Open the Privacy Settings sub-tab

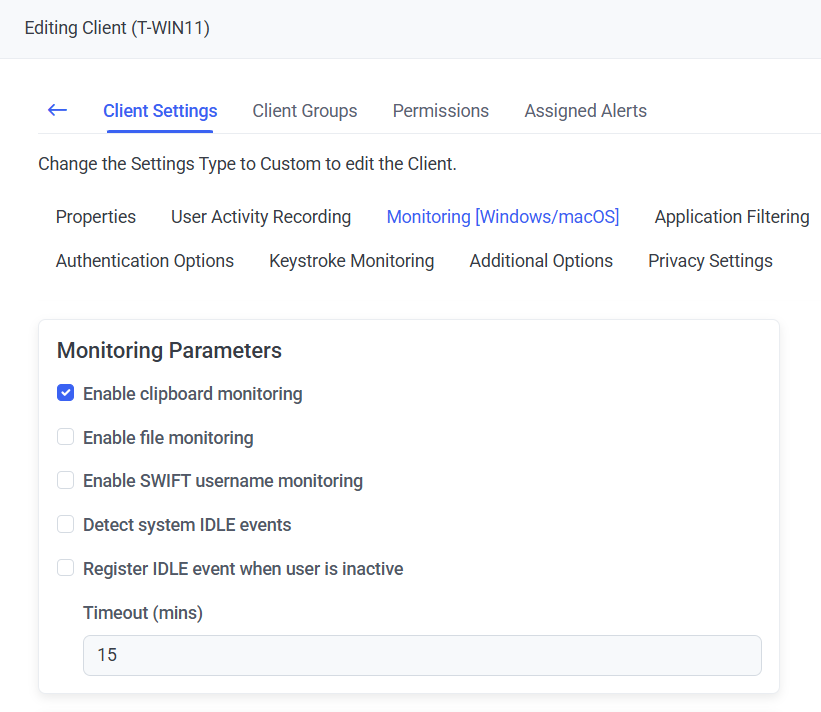[710, 261]
